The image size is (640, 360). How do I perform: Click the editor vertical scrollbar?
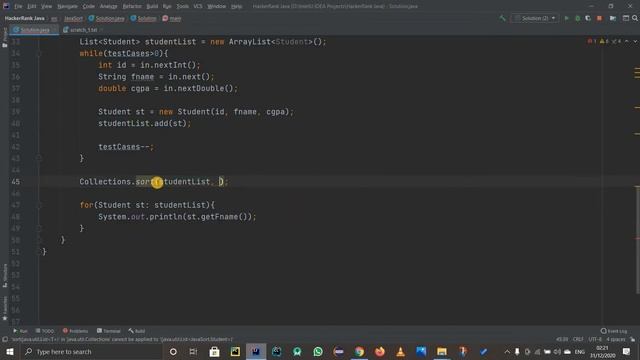coord(638,240)
